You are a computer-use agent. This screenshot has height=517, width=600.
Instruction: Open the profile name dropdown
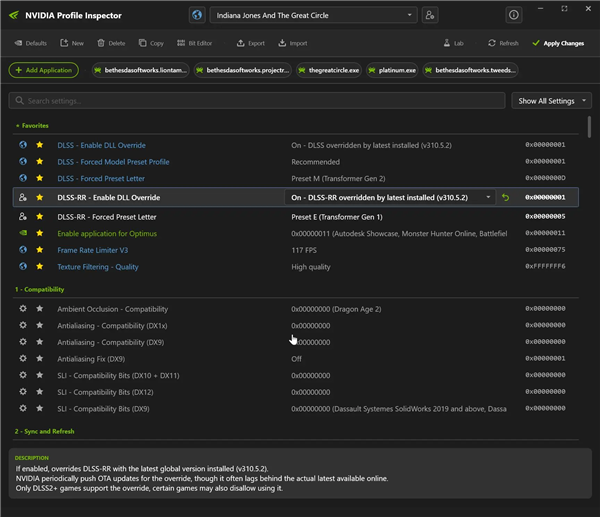tap(313, 15)
